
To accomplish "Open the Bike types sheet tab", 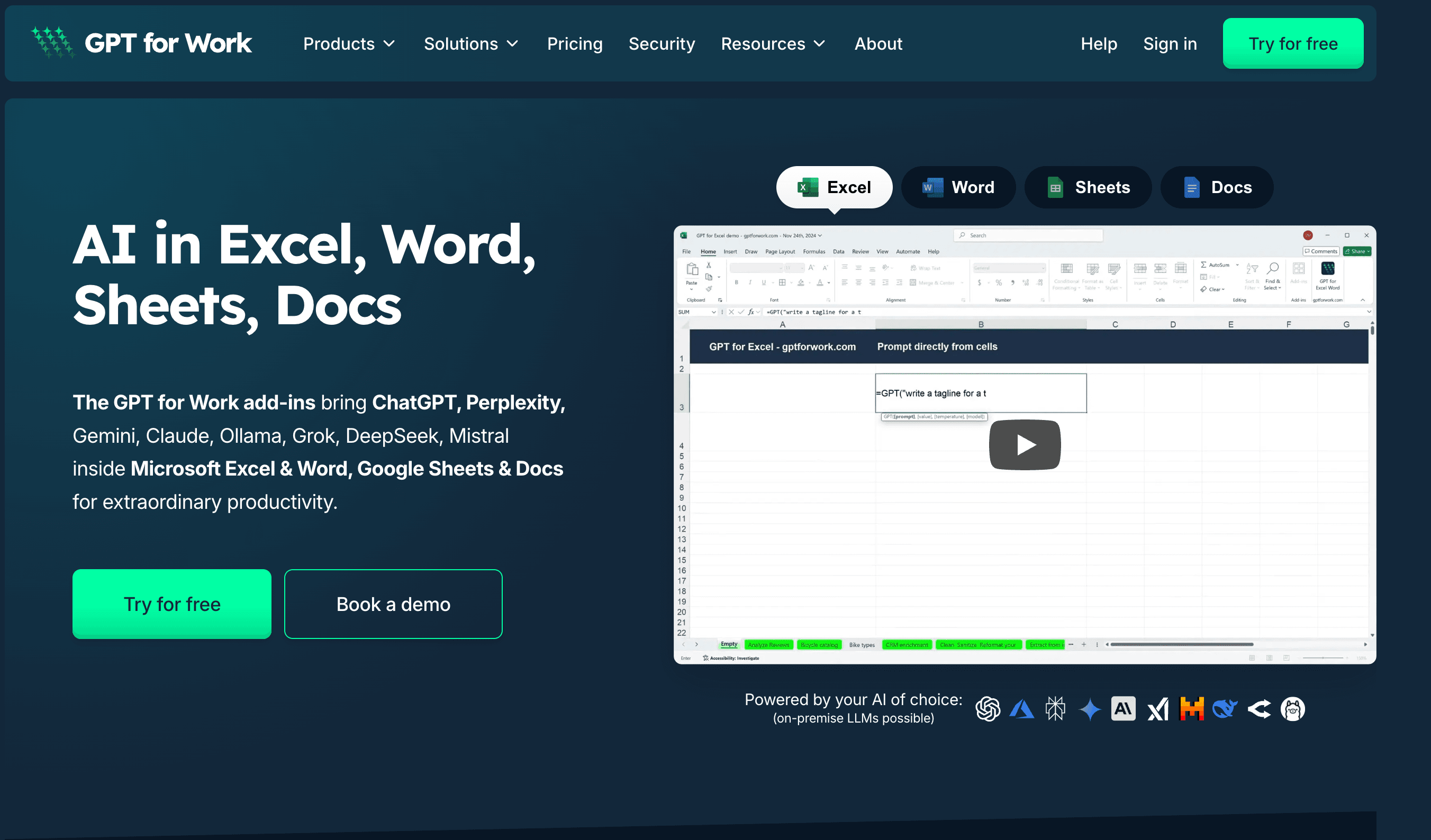I will point(862,645).
